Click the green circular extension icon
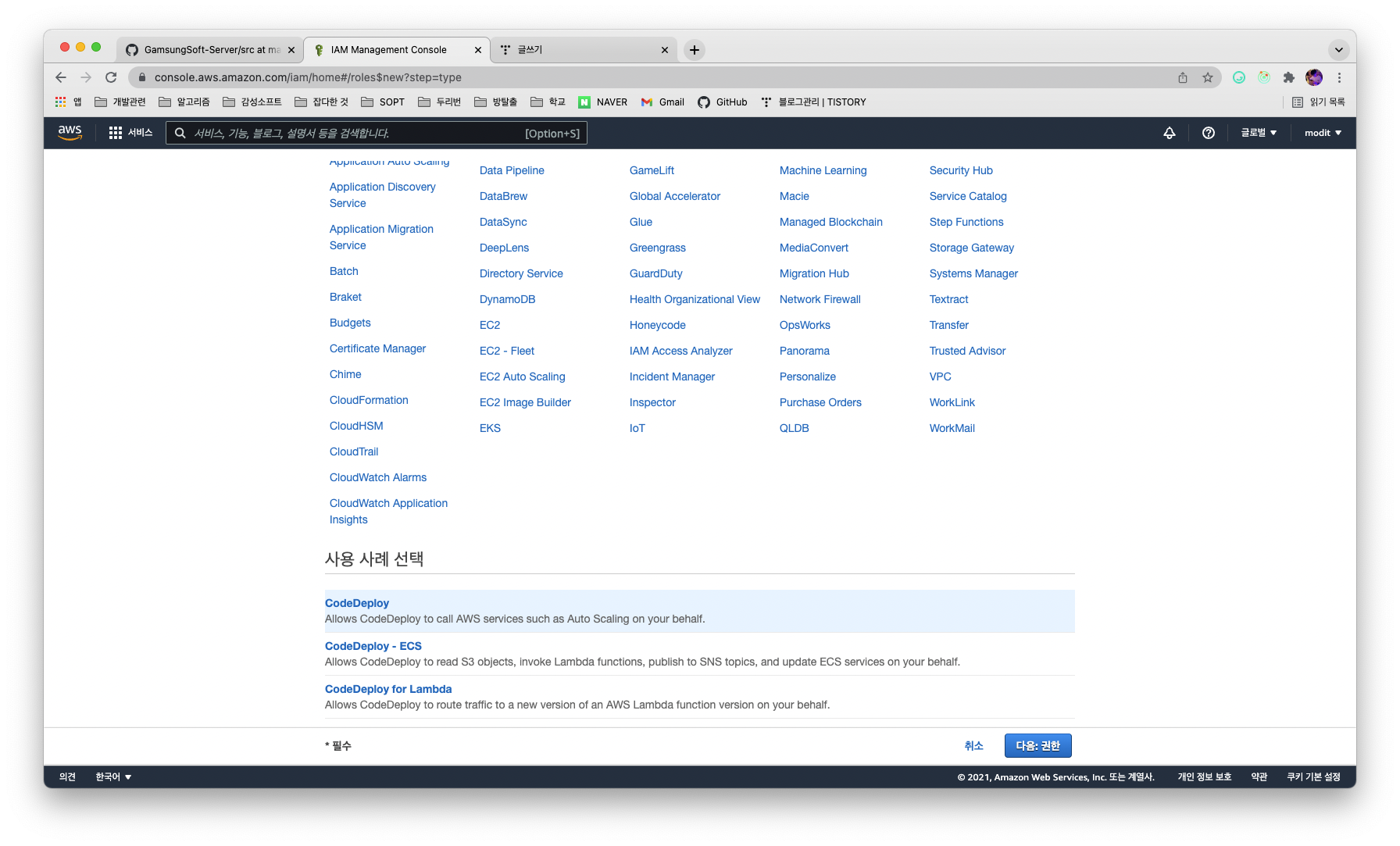Viewport: 1400px width, 846px height. tap(1239, 77)
